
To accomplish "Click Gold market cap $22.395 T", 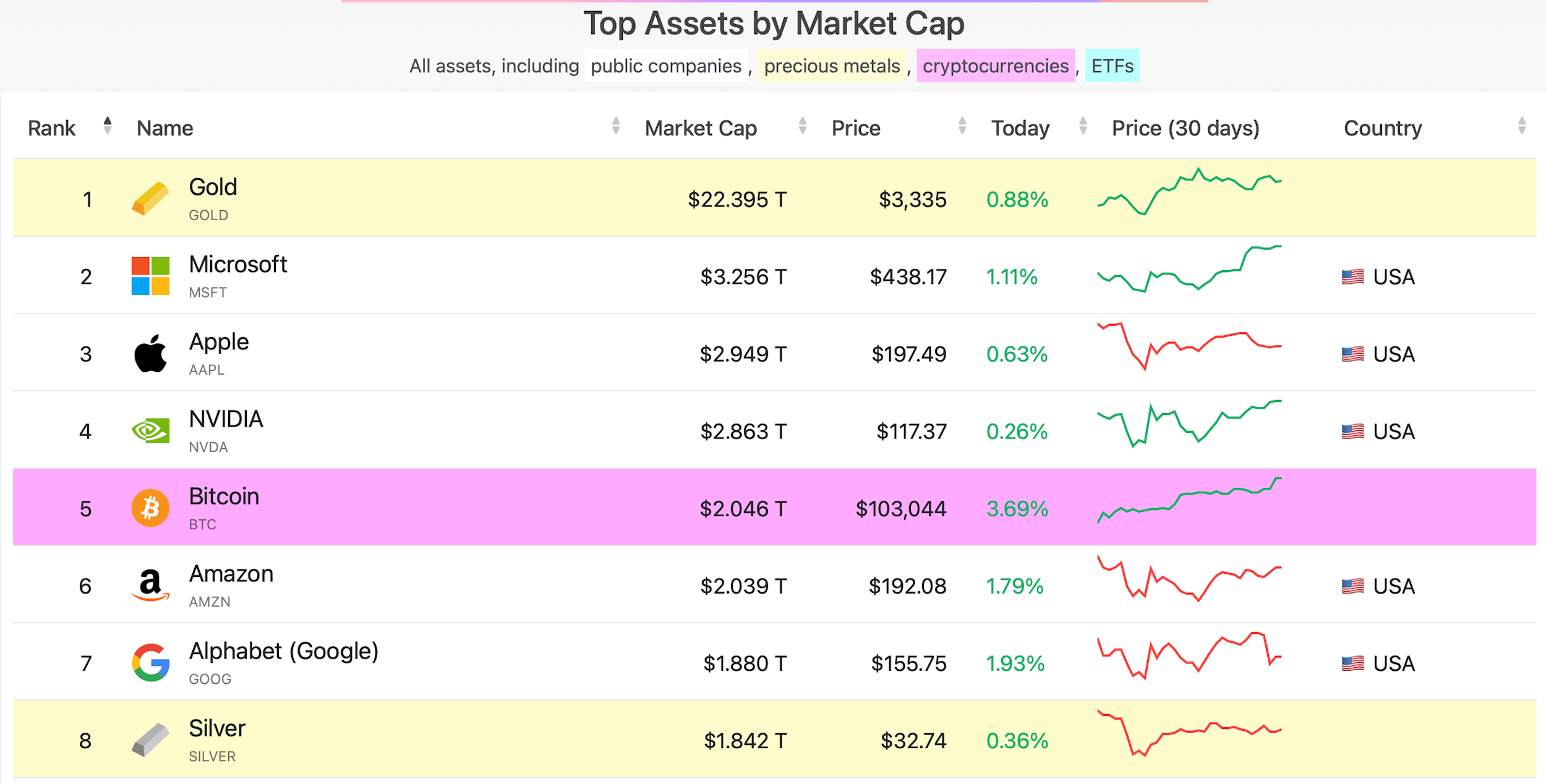I will coord(737,200).
